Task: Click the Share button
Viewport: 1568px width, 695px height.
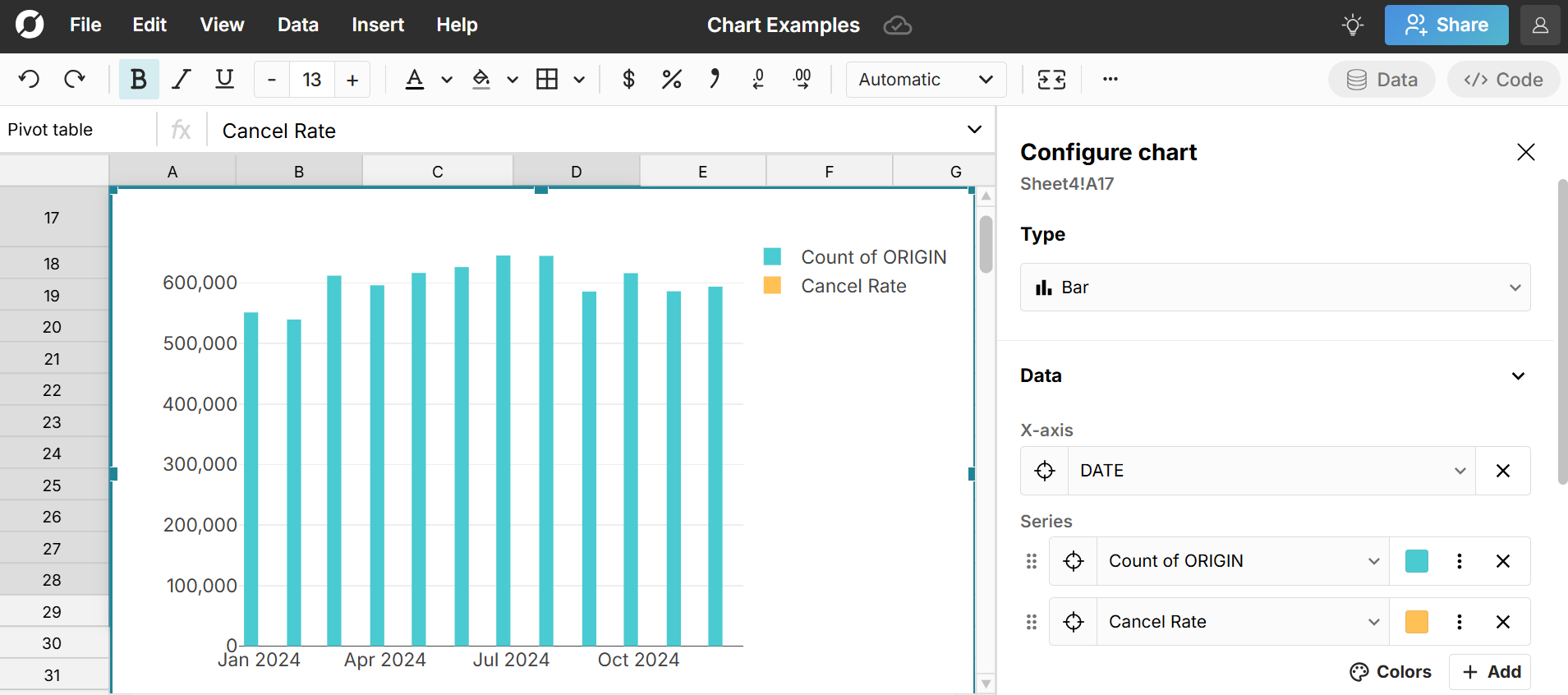Action: 1446,25
